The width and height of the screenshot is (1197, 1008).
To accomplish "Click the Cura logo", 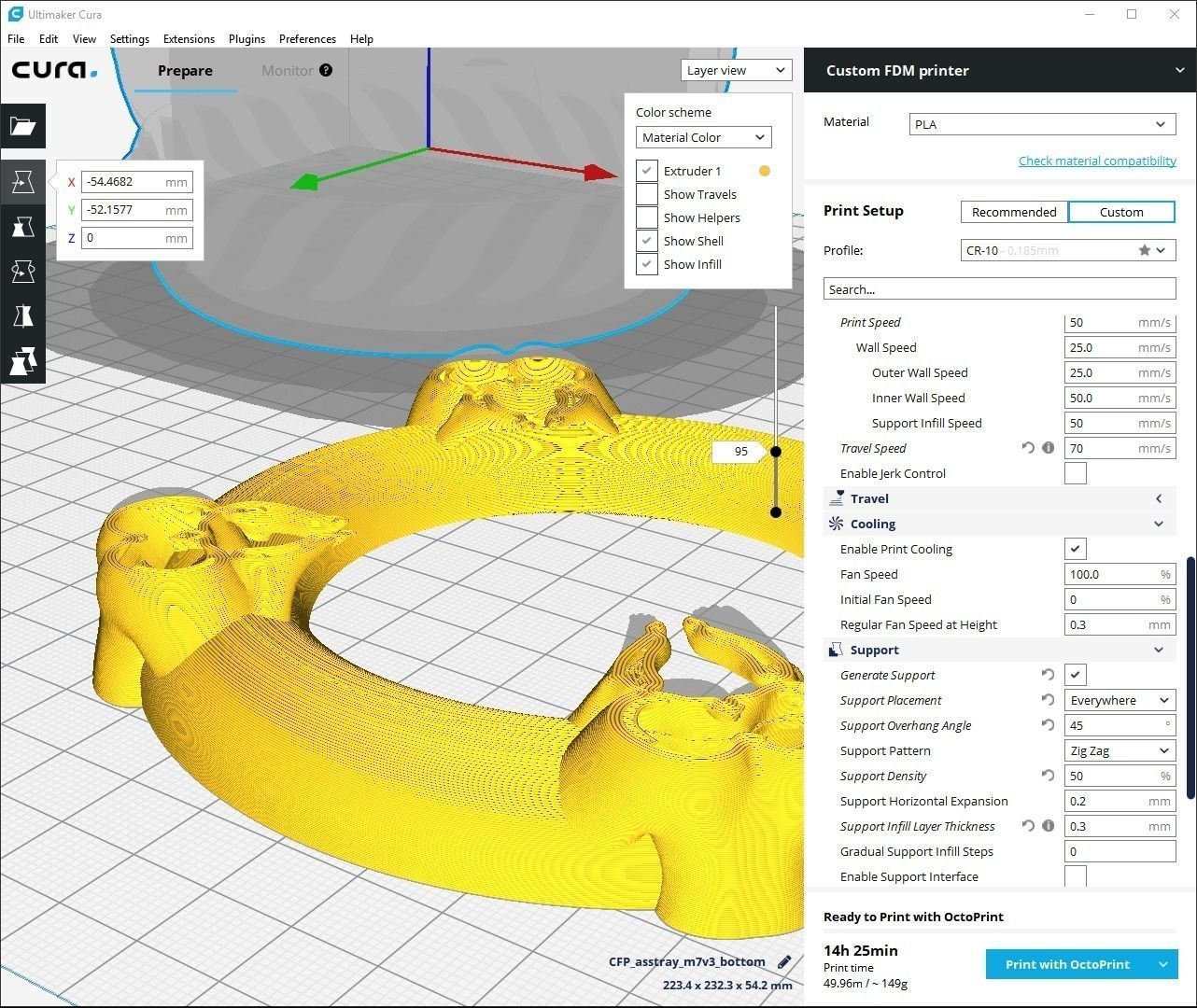I will [x=54, y=70].
